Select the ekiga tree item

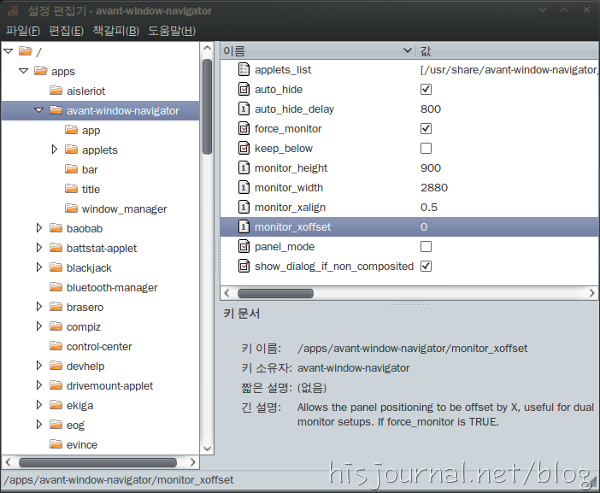80,405
